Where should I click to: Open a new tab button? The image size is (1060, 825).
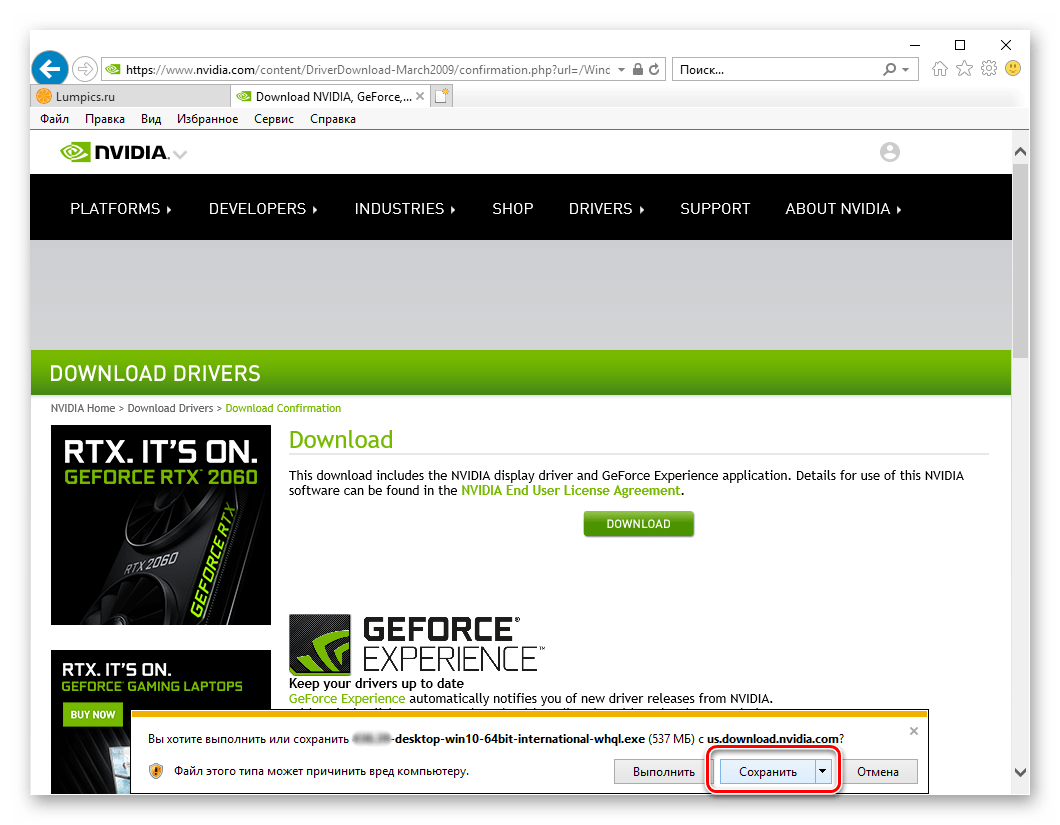click(441, 97)
